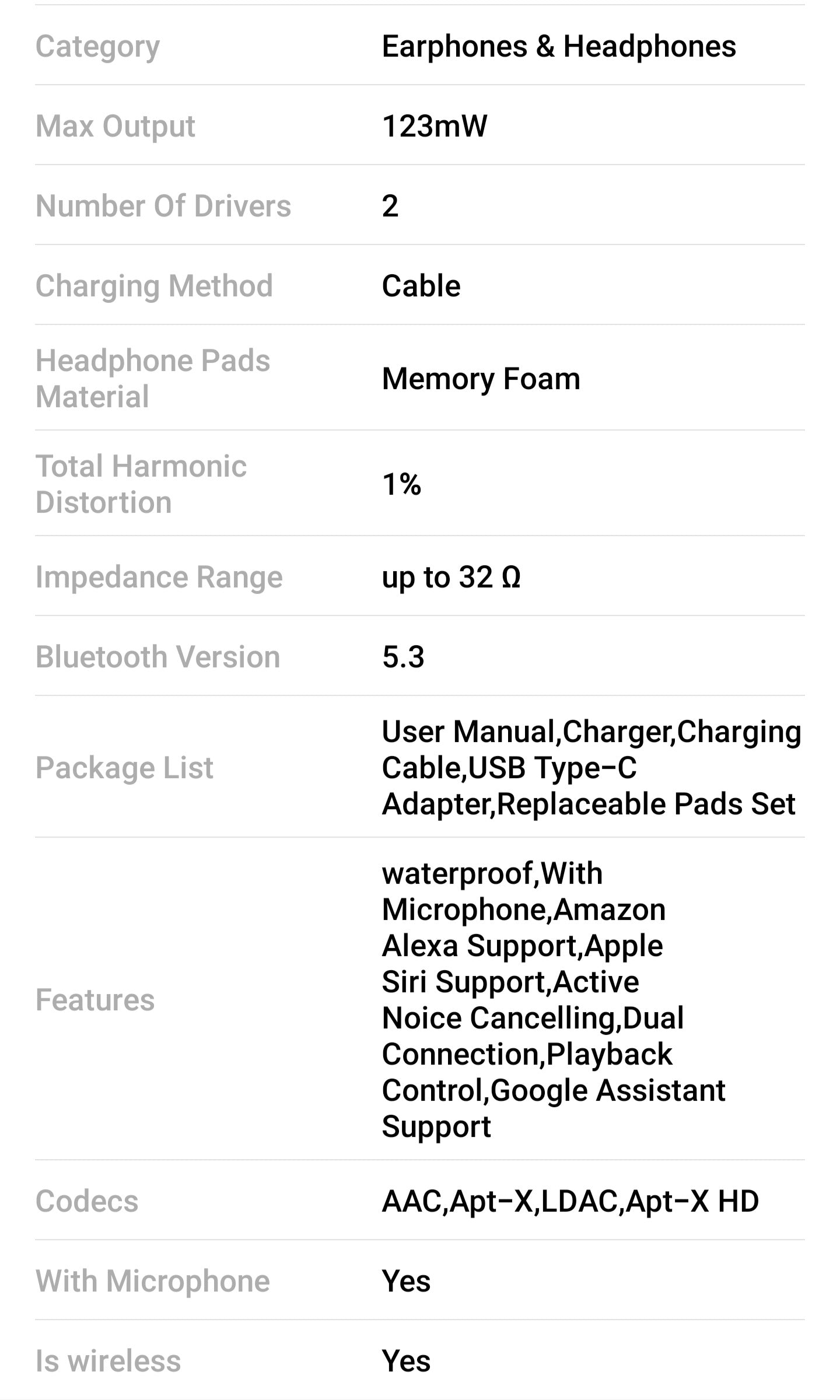Click the Features row label

pos(95,1000)
